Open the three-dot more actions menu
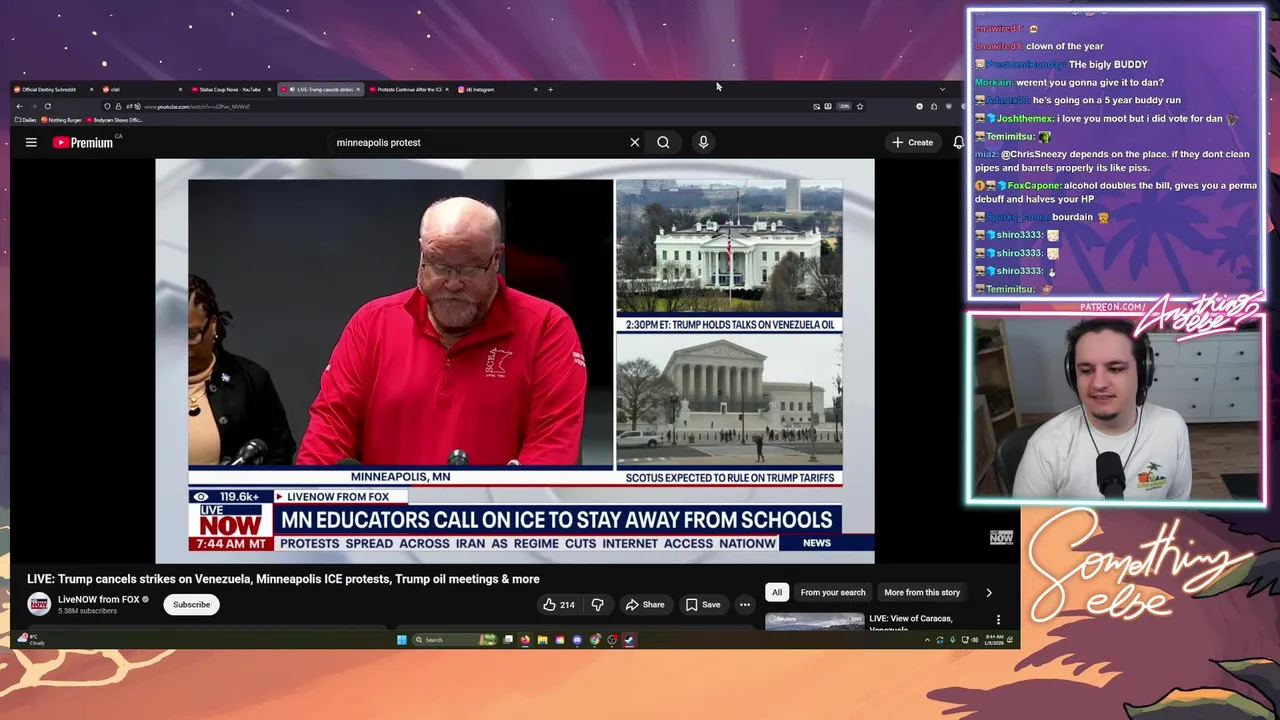This screenshot has height=720, width=1280. (x=744, y=604)
